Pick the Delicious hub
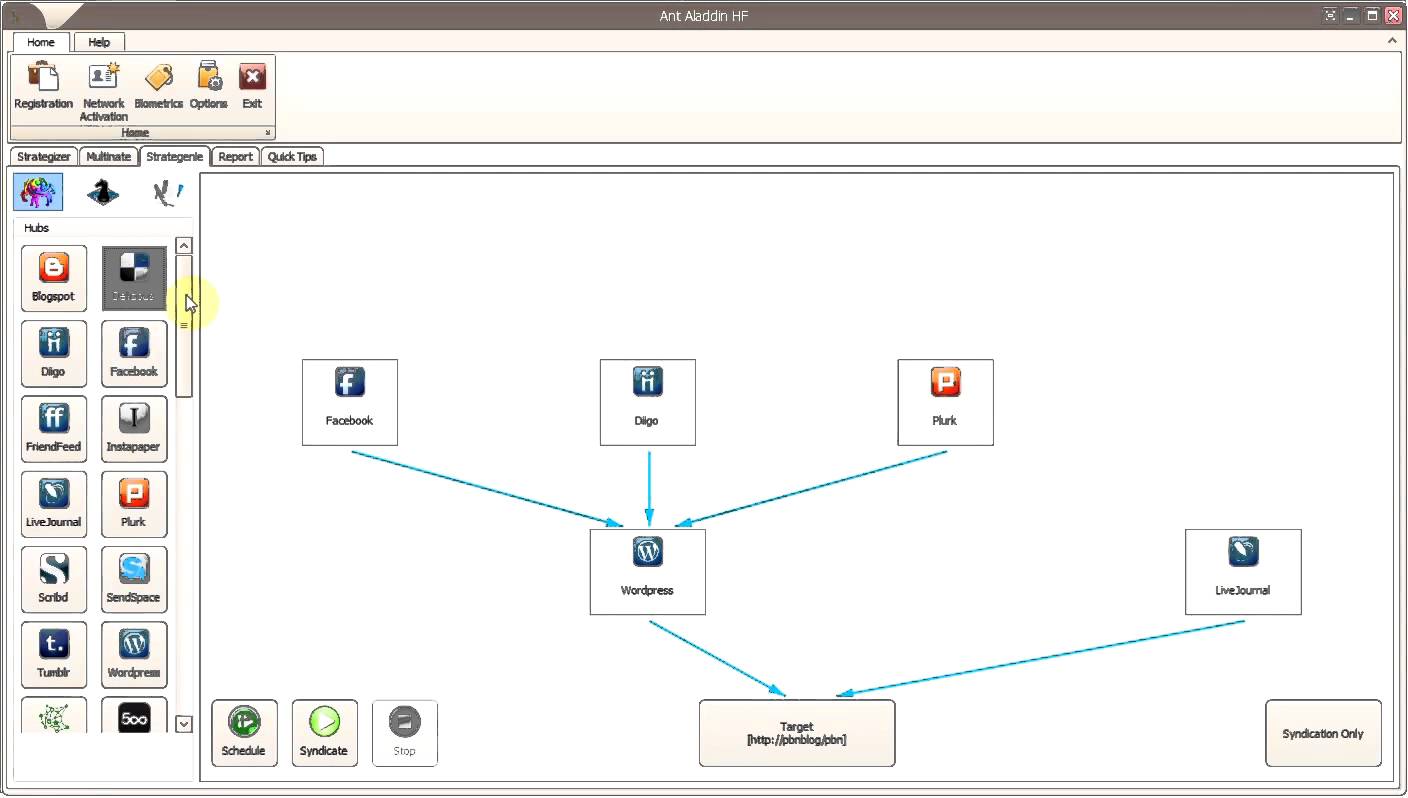This screenshot has width=1408, height=798. click(134, 278)
